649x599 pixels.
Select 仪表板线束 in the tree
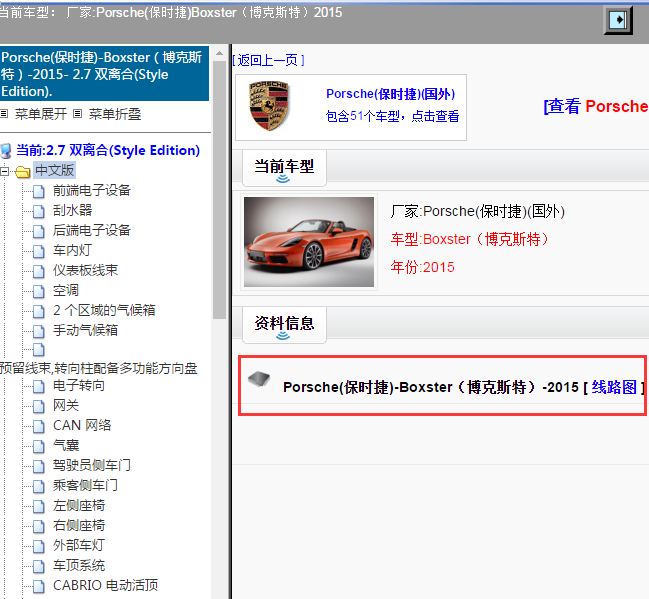tap(85, 270)
